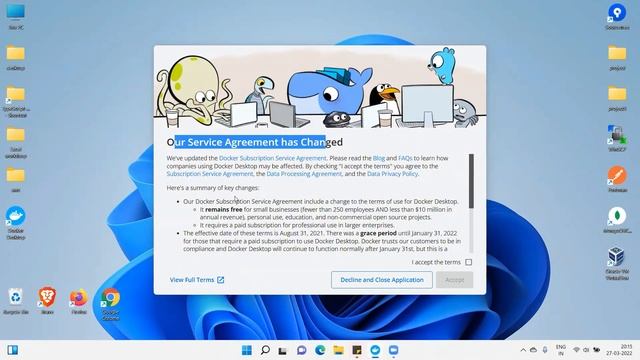
Task: Open the Windows Start menu
Action: pos(247,350)
